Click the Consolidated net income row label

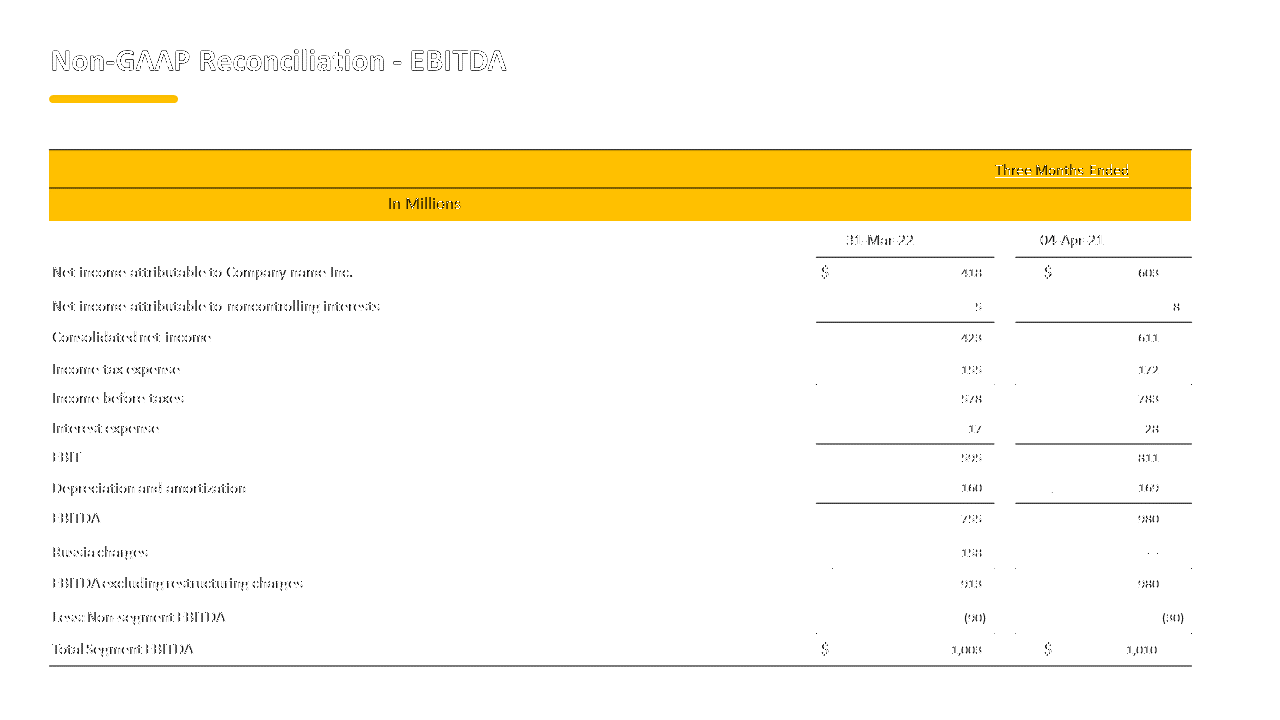(131, 338)
